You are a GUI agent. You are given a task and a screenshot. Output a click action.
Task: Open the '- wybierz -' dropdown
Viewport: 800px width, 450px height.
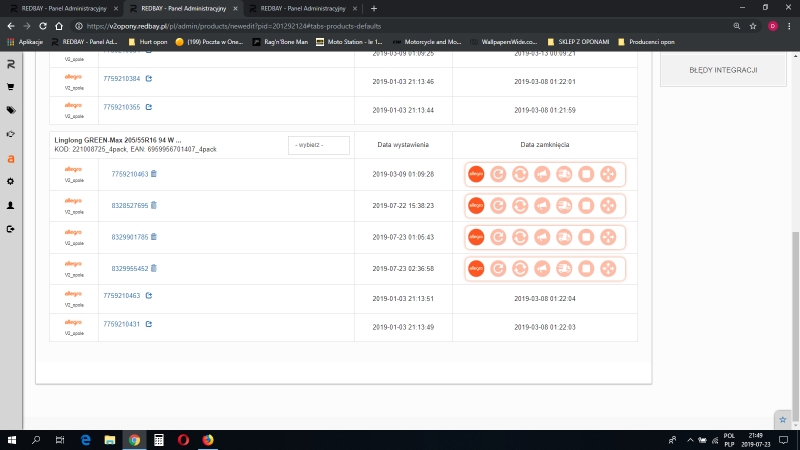point(318,145)
